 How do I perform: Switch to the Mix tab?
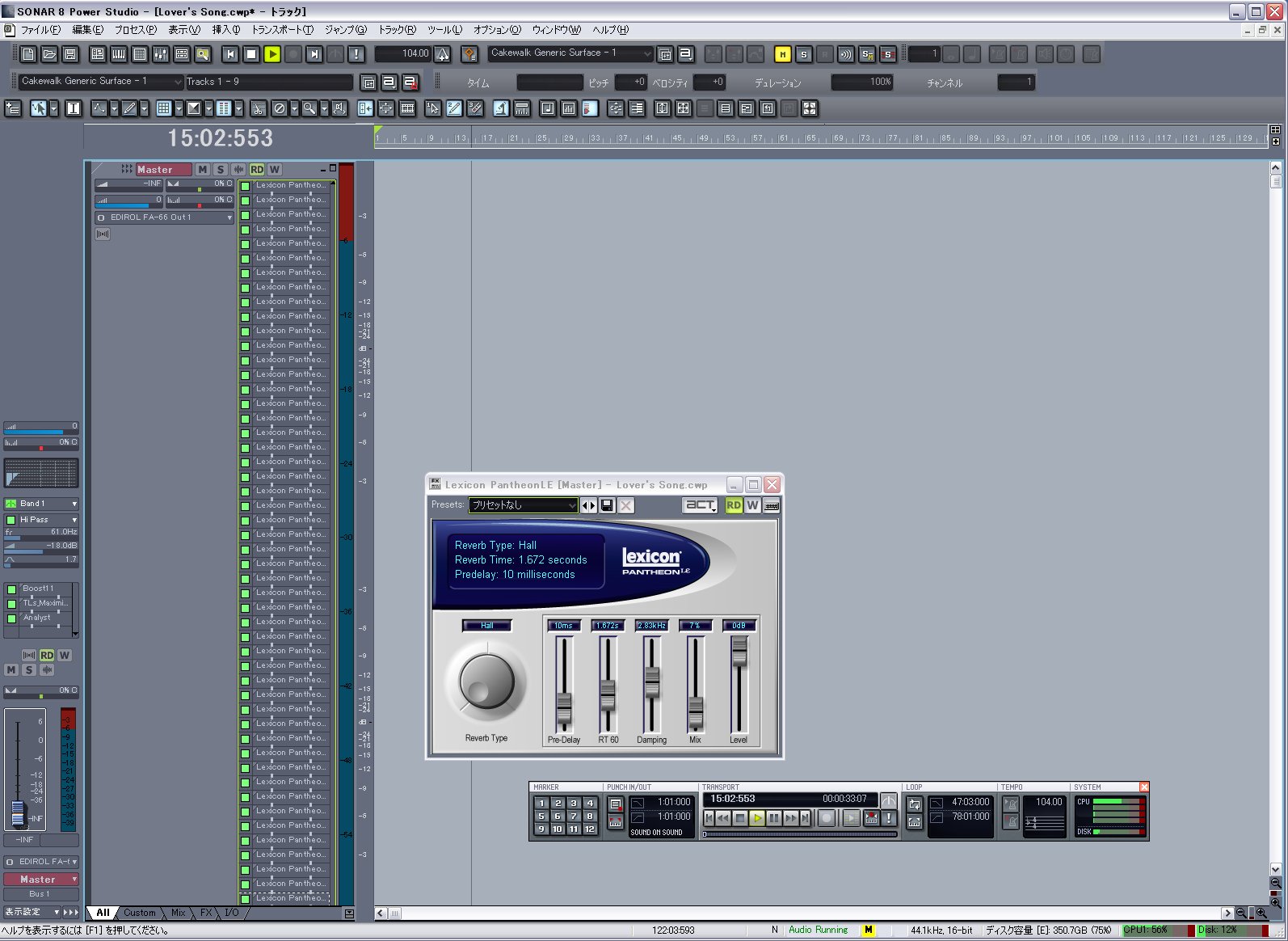178,913
